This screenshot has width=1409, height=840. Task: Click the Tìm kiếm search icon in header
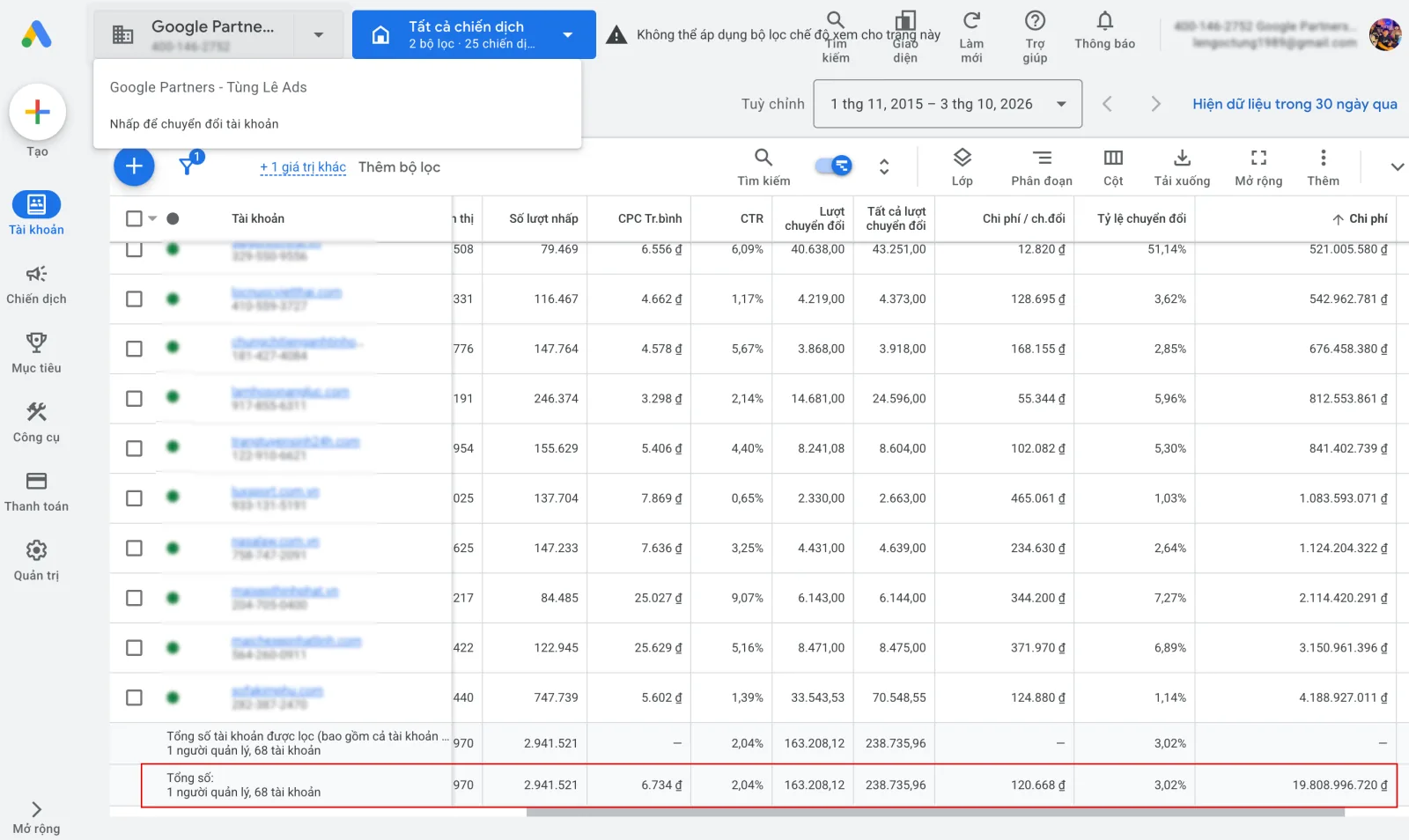point(836,19)
